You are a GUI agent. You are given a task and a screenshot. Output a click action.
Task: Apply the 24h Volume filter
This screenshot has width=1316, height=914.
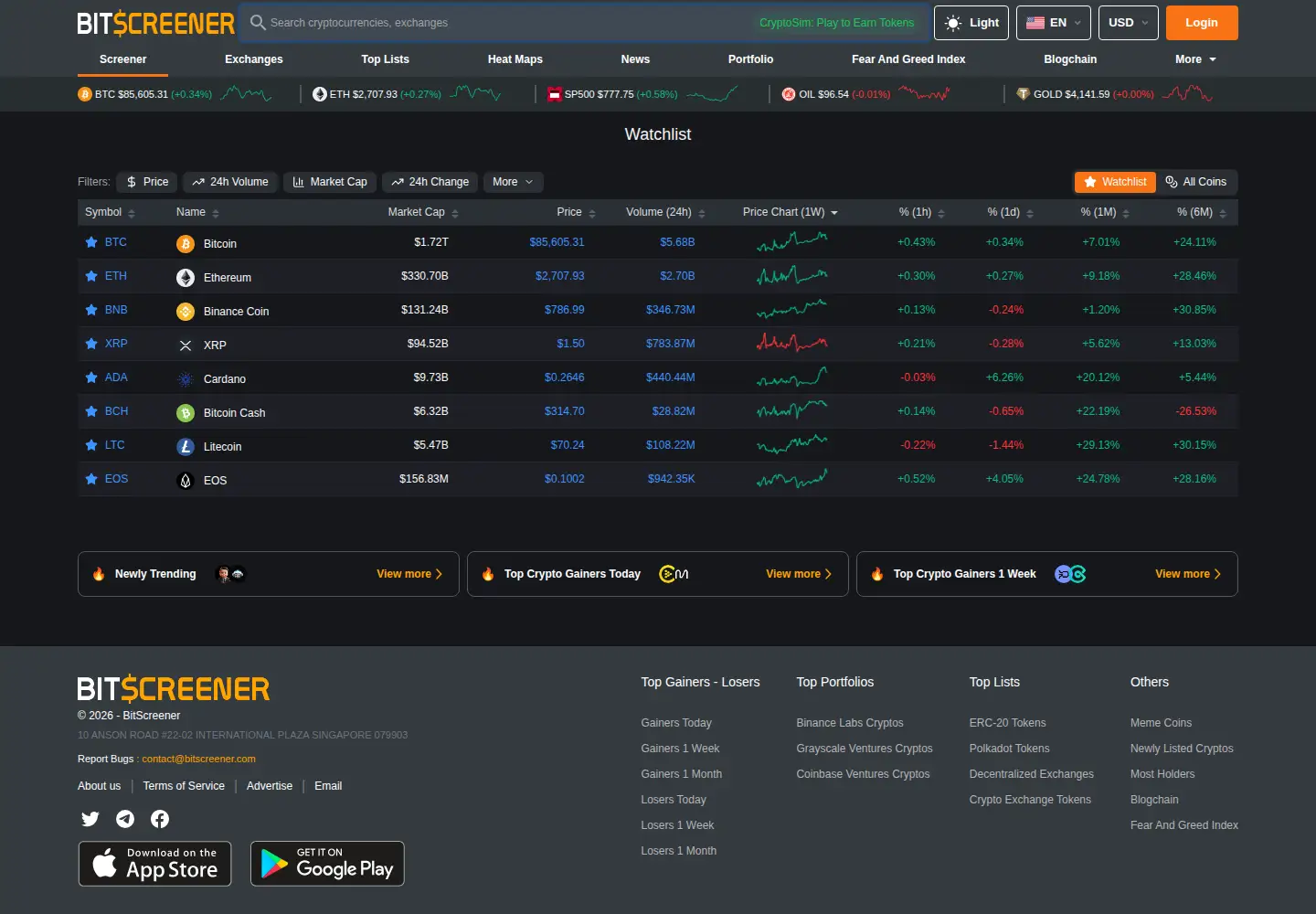pyautogui.click(x=230, y=182)
